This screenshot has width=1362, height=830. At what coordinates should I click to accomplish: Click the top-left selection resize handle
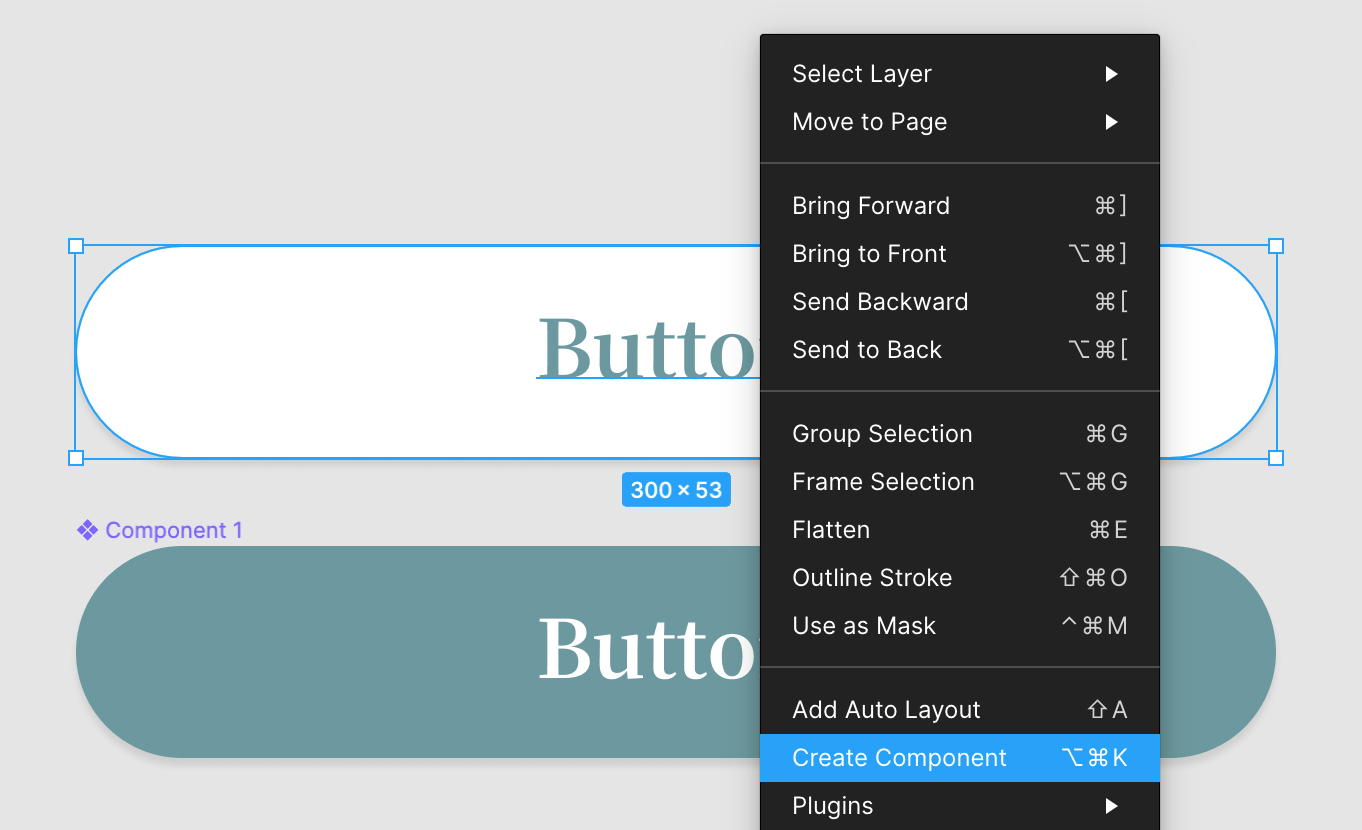tap(76, 246)
